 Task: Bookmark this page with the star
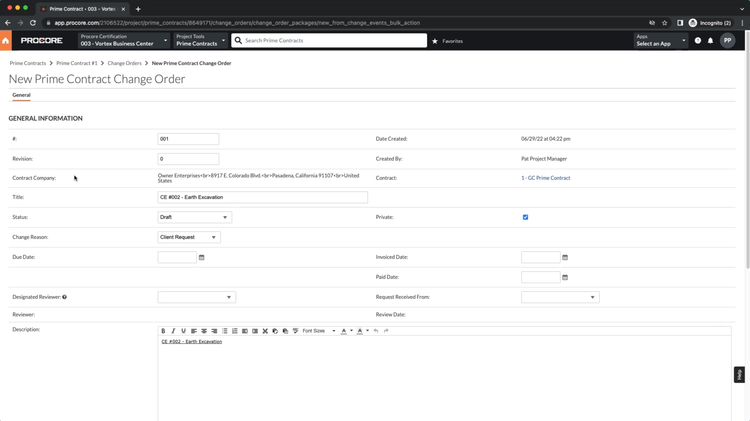(664, 22)
